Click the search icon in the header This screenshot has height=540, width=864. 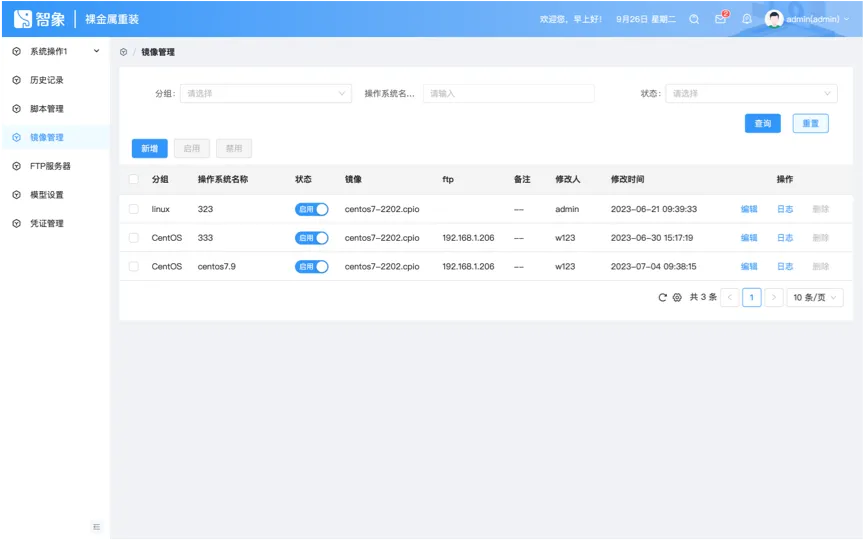[x=694, y=19]
